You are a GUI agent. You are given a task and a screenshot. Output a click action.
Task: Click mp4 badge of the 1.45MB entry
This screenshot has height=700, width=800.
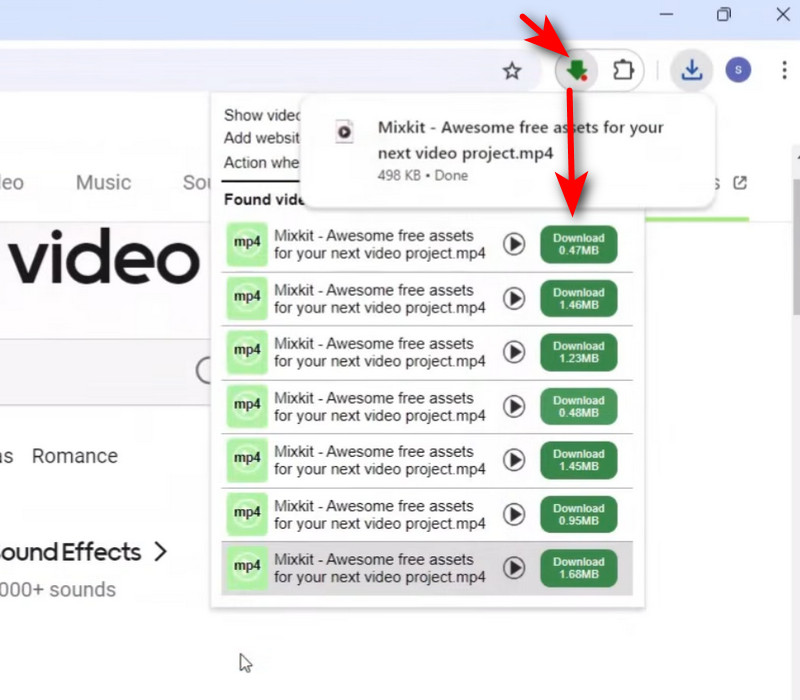coord(247,460)
